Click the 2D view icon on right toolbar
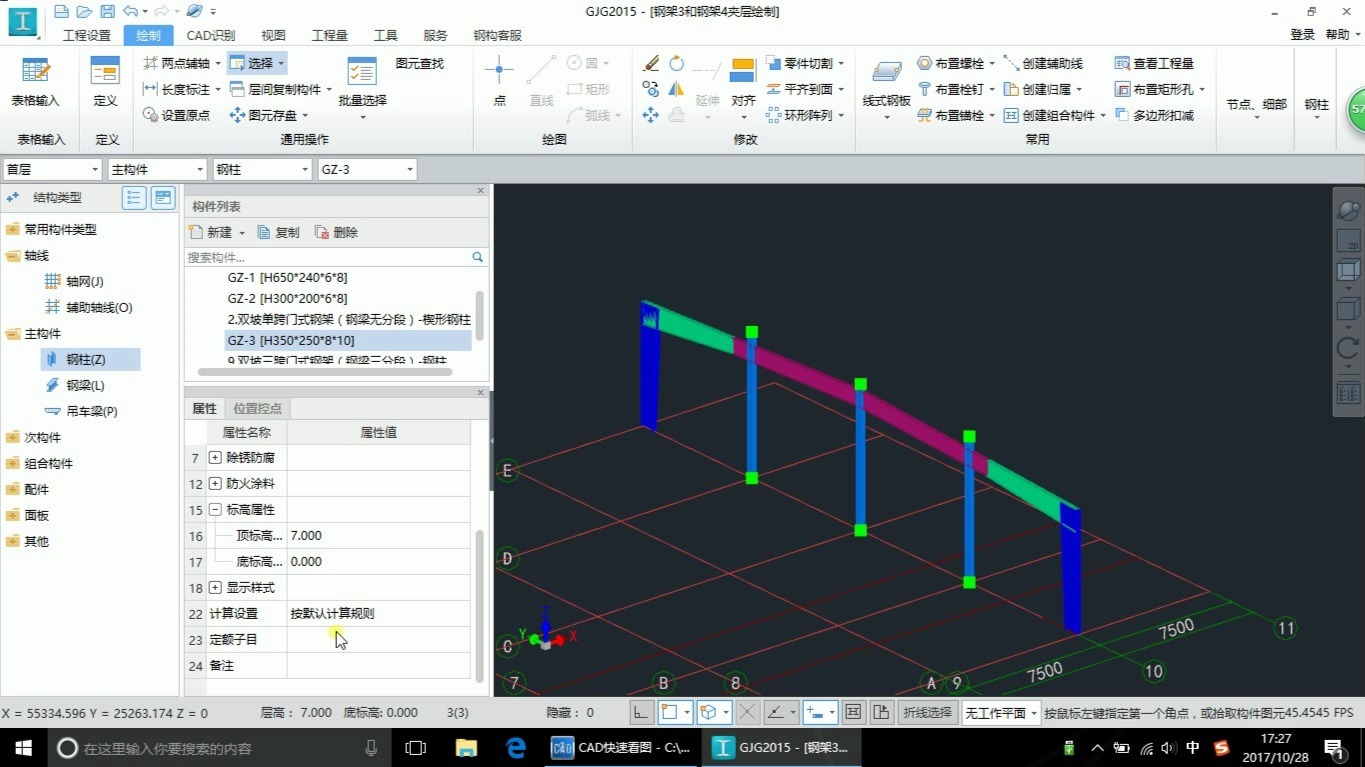This screenshot has height=767, width=1365. click(x=1348, y=241)
